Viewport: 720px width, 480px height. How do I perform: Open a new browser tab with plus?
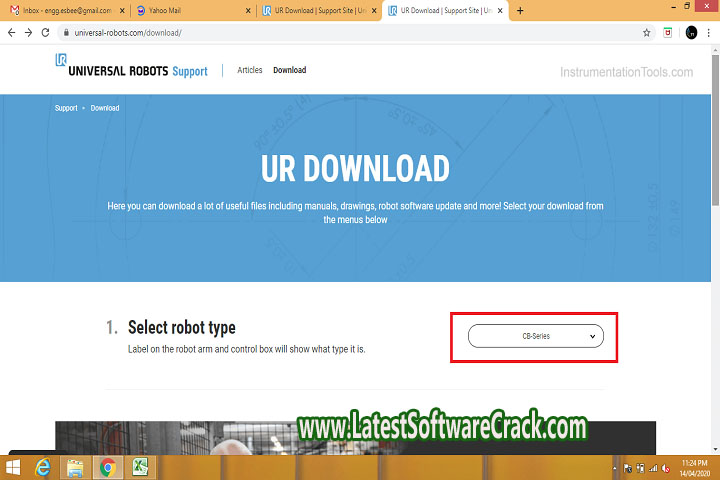[520, 11]
